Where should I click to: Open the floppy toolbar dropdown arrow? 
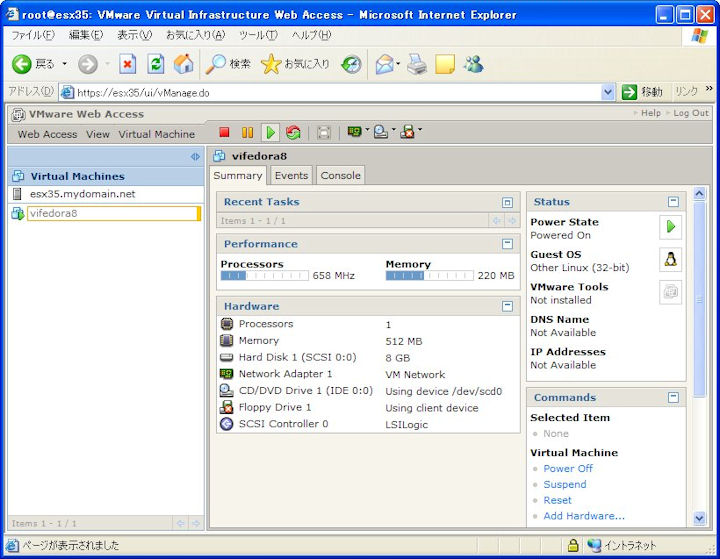(x=420, y=130)
